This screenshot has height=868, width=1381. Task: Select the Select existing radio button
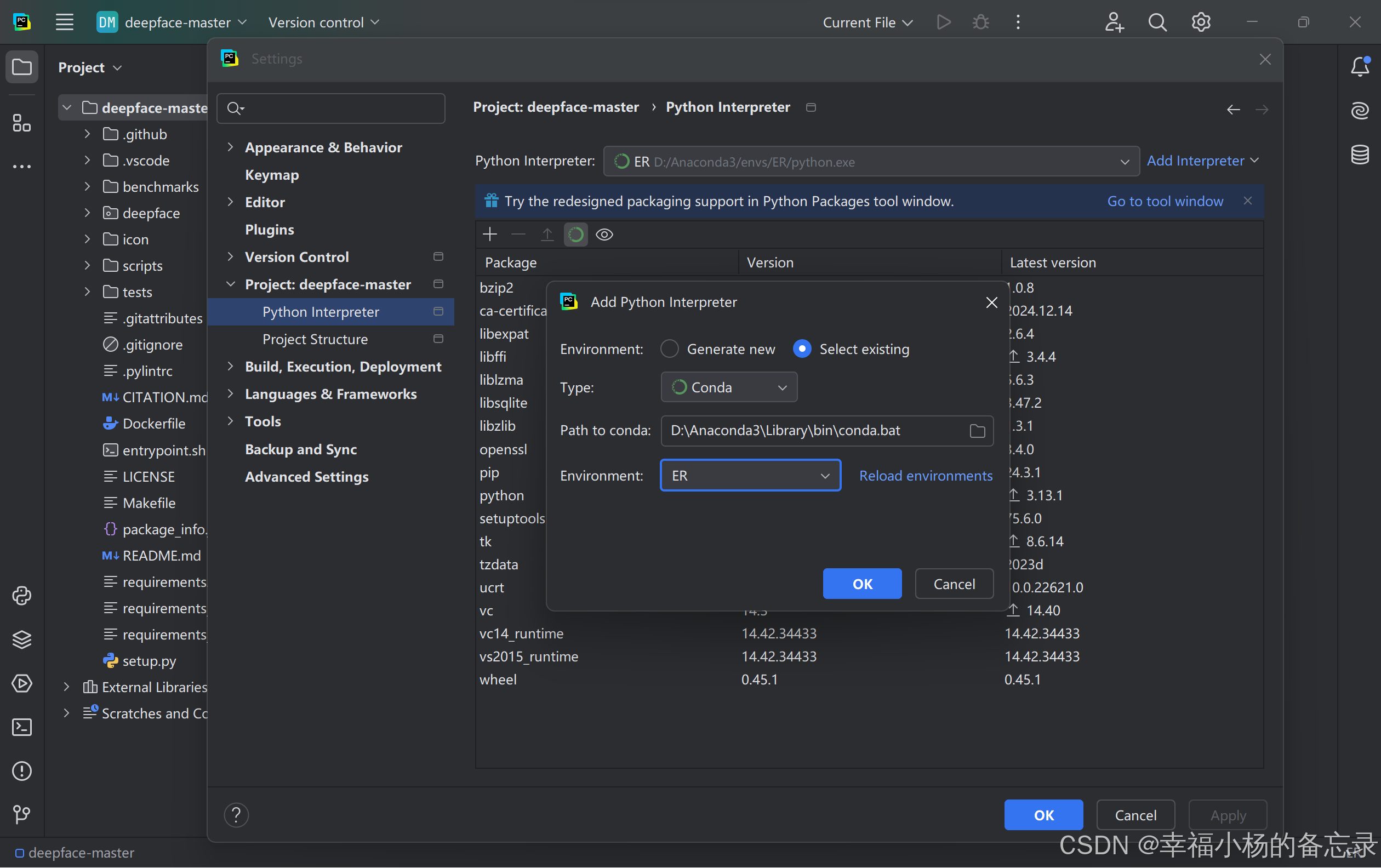802,349
